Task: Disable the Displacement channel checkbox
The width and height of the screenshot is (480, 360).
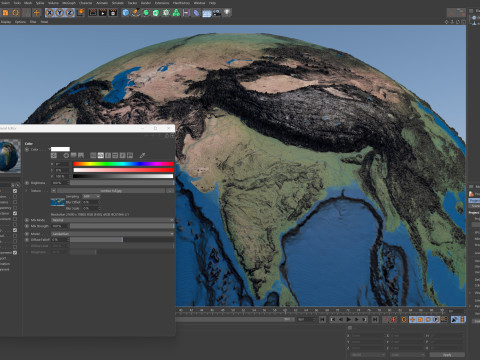Action: [x=15, y=253]
